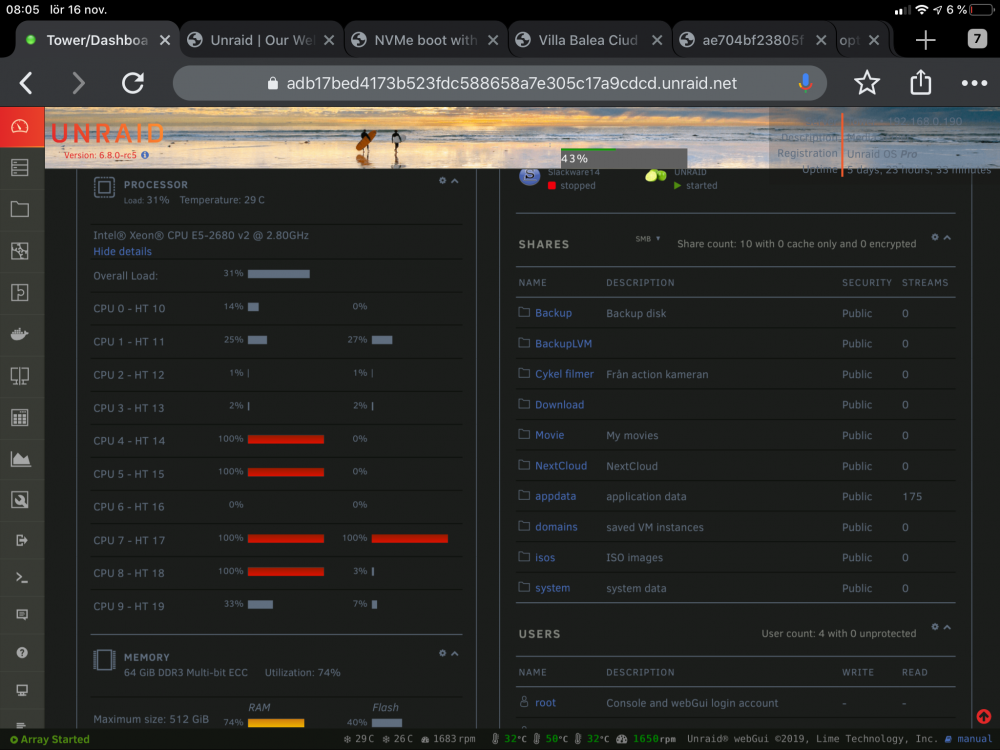Open the Logout arrow icon in sidebar

(x=22, y=541)
